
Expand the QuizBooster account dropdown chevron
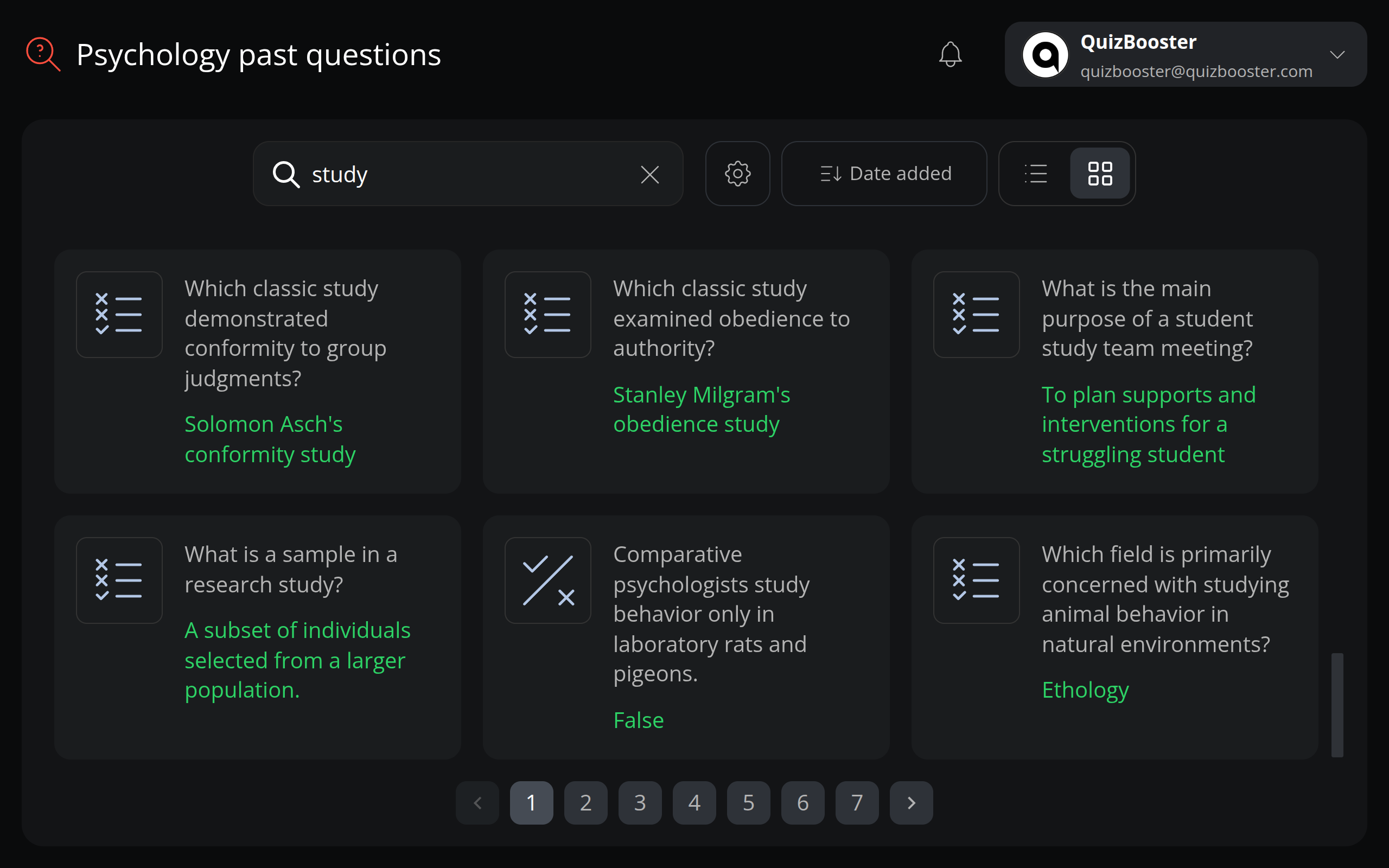tap(1337, 55)
